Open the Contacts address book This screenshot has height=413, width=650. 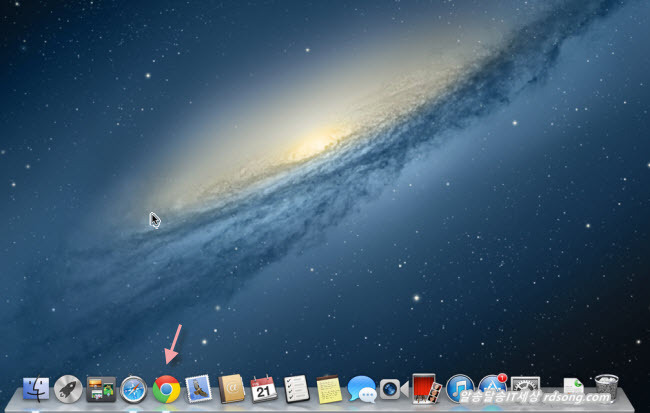tap(231, 390)
